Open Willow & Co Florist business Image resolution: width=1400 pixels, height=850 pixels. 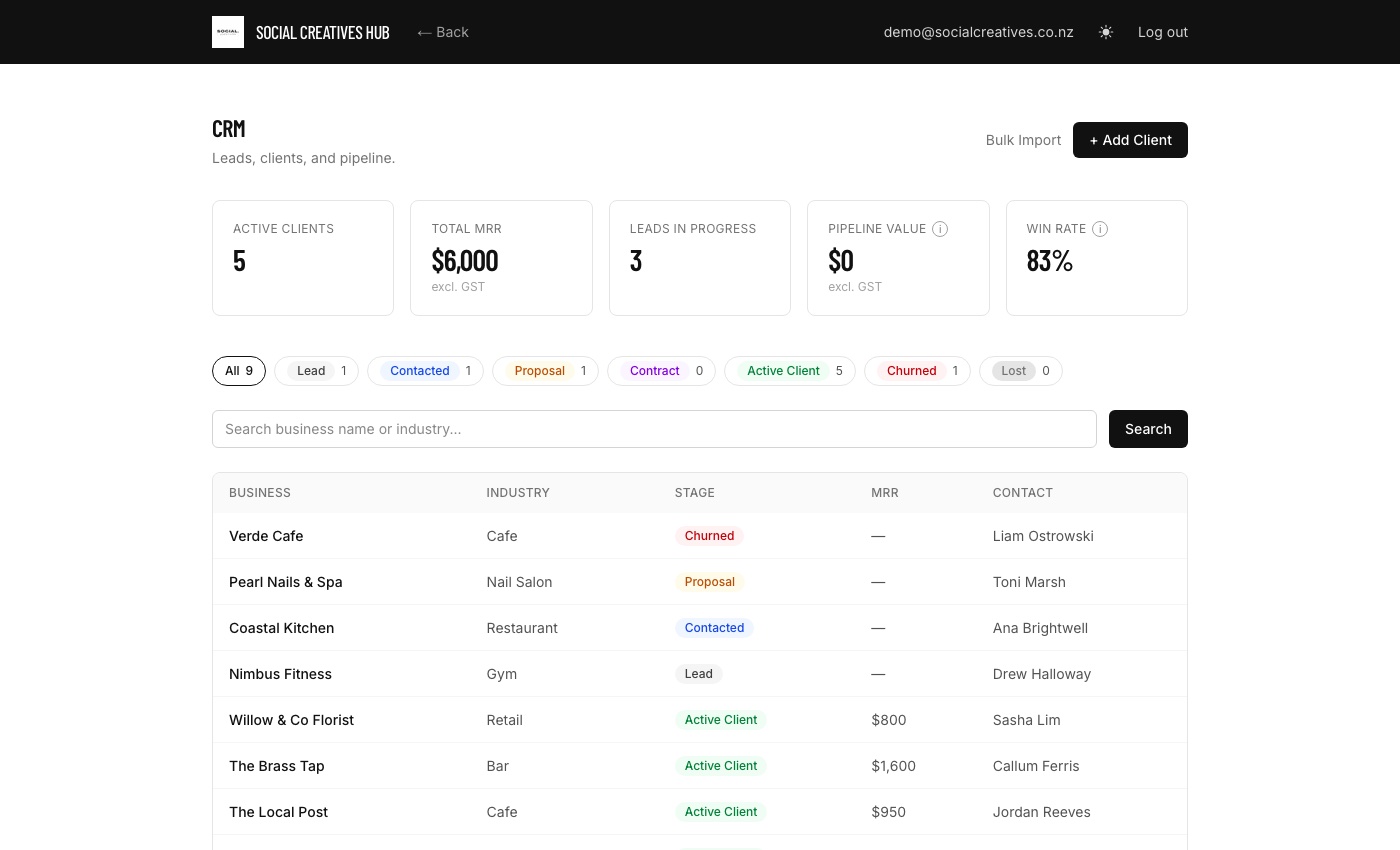pyautogui.click(x=291, y=720)
